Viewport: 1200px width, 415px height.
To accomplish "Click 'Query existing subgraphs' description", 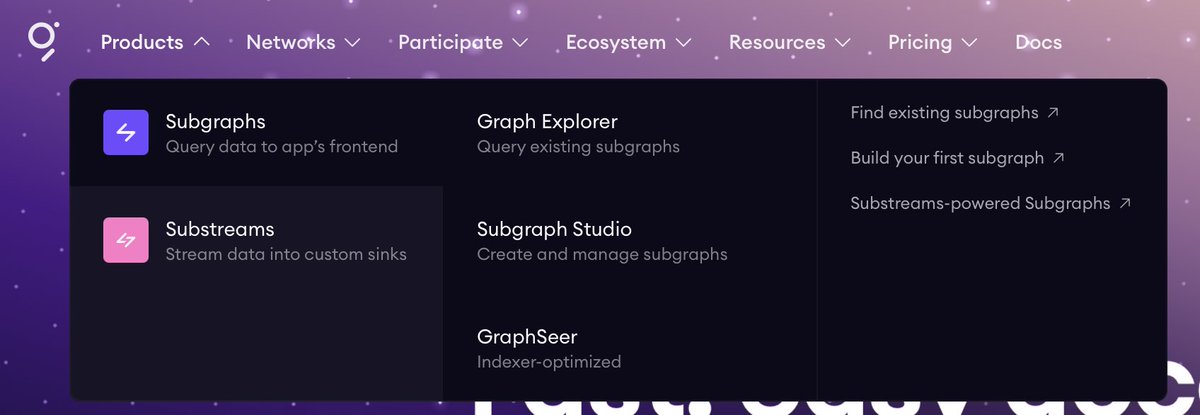I will click(x=578, y=147).
